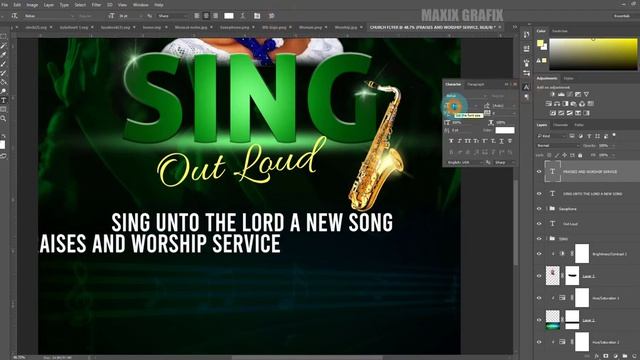Viewport: 640px width, 360px height.
Task: Open anti-aliasing Sharp dropdown in options bar
Action: 173,16
